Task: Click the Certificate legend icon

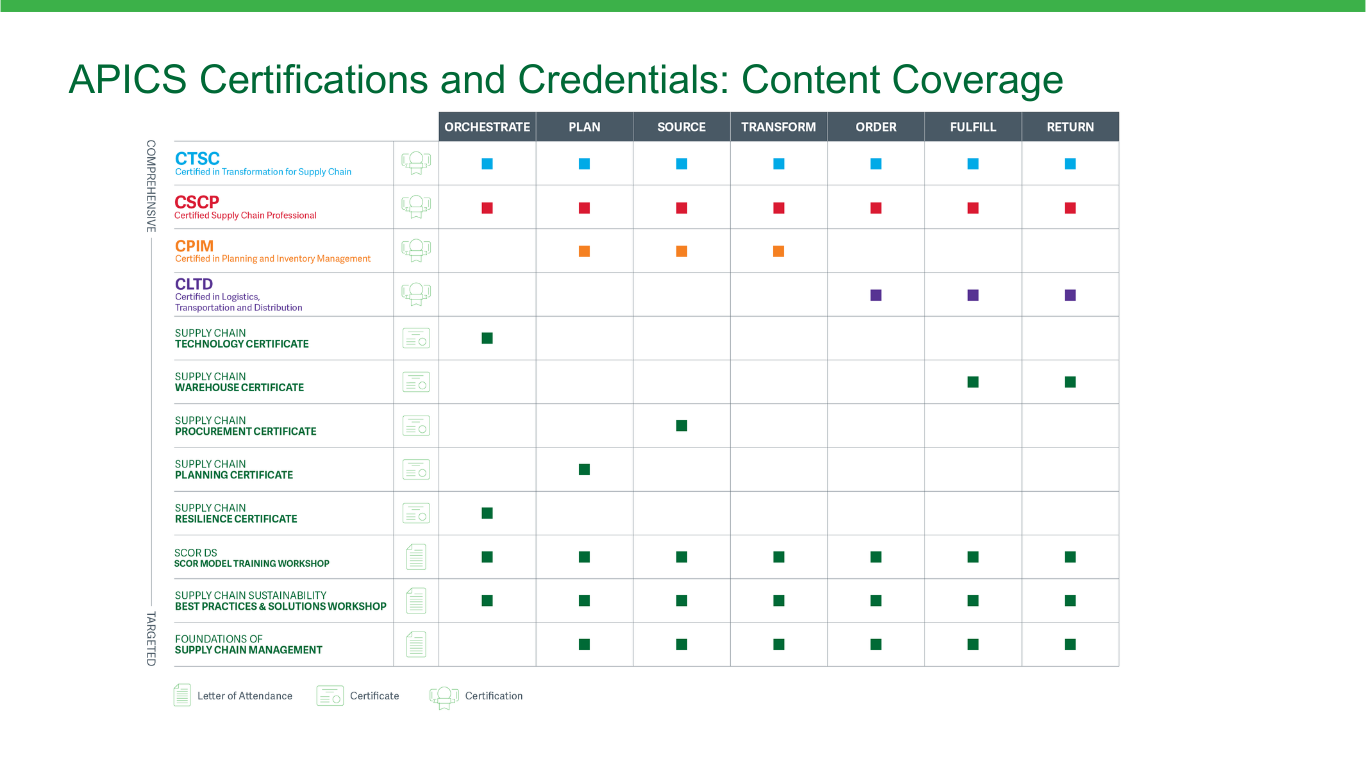Action: [330, 696]
